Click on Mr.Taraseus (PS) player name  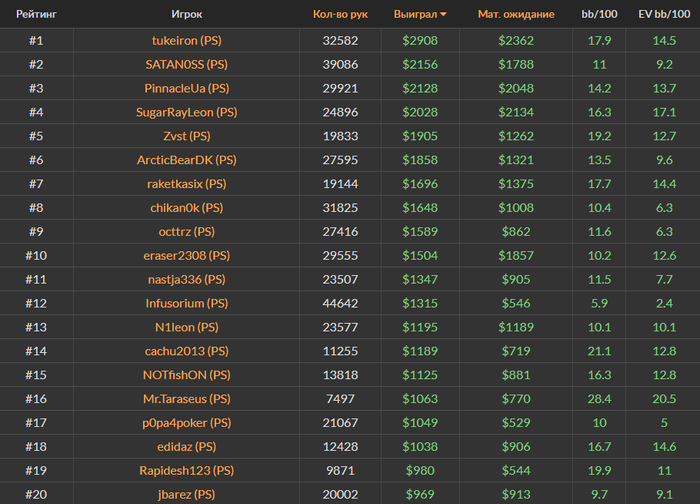[x=187, y=399]
